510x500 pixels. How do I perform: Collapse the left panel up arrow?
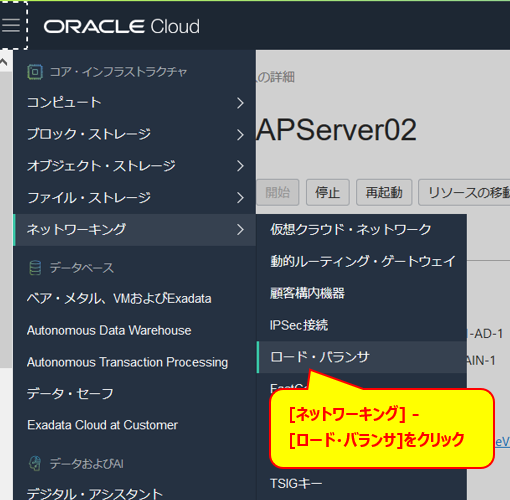point(4,62)
